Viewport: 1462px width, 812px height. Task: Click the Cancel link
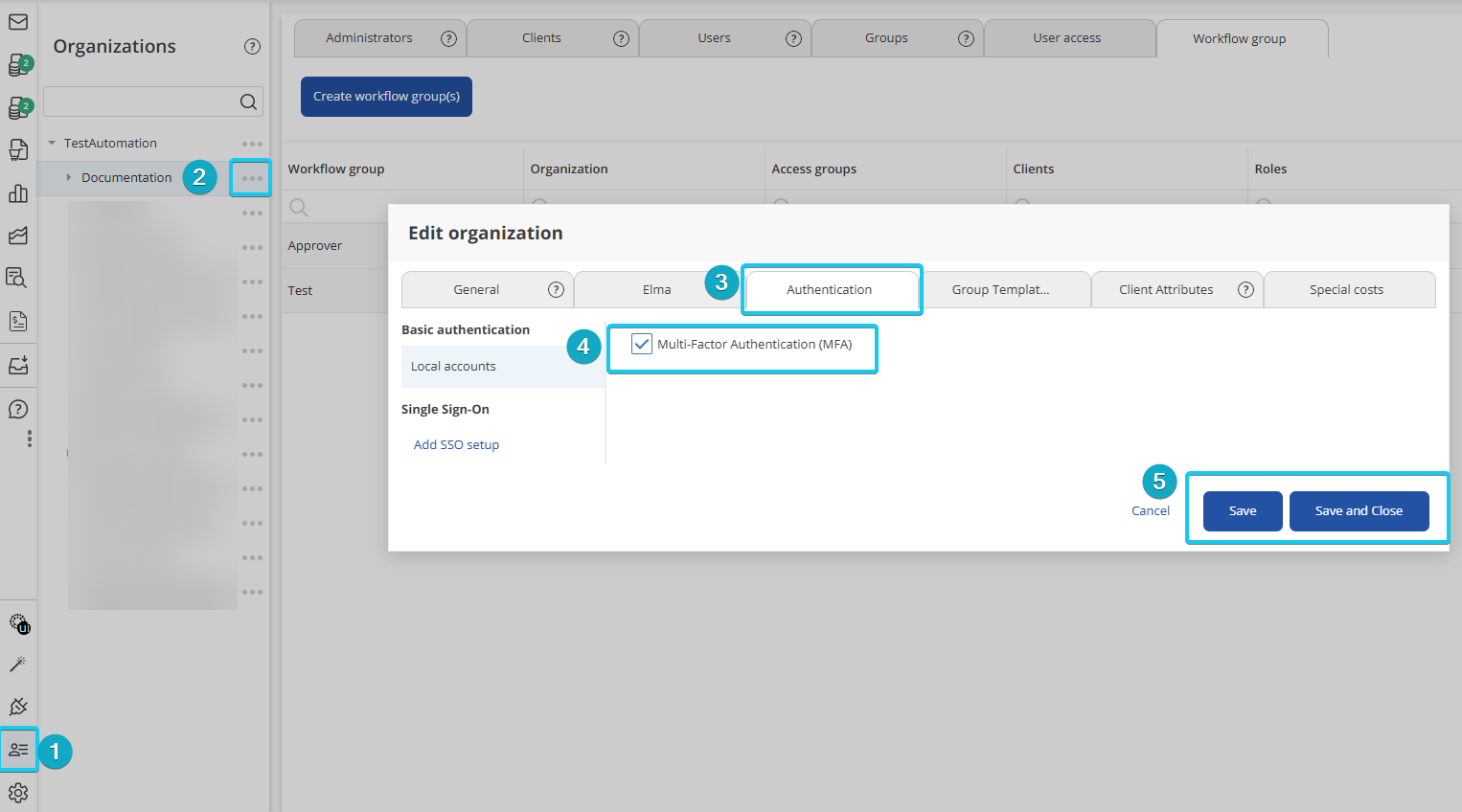click(1151, 510)
